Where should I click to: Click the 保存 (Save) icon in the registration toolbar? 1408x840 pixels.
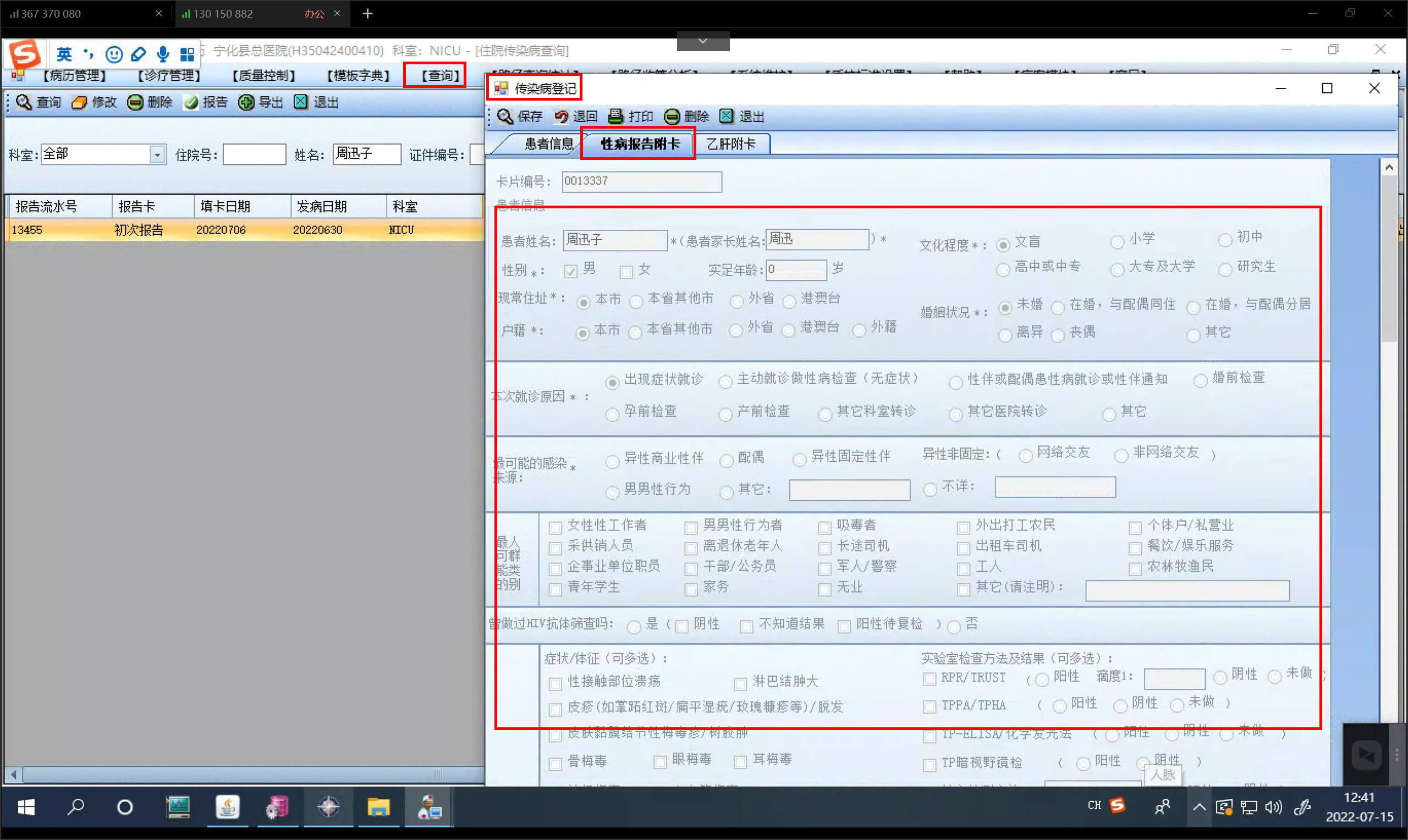tap(504, 117)
